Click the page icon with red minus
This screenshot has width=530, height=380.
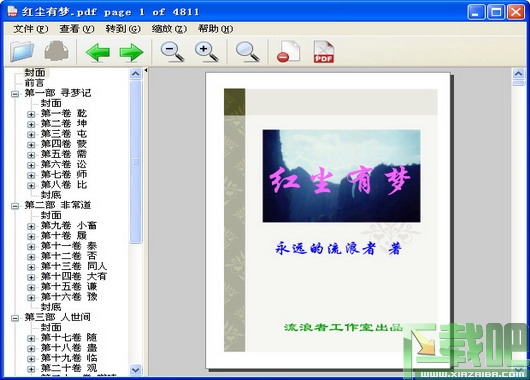288,52
